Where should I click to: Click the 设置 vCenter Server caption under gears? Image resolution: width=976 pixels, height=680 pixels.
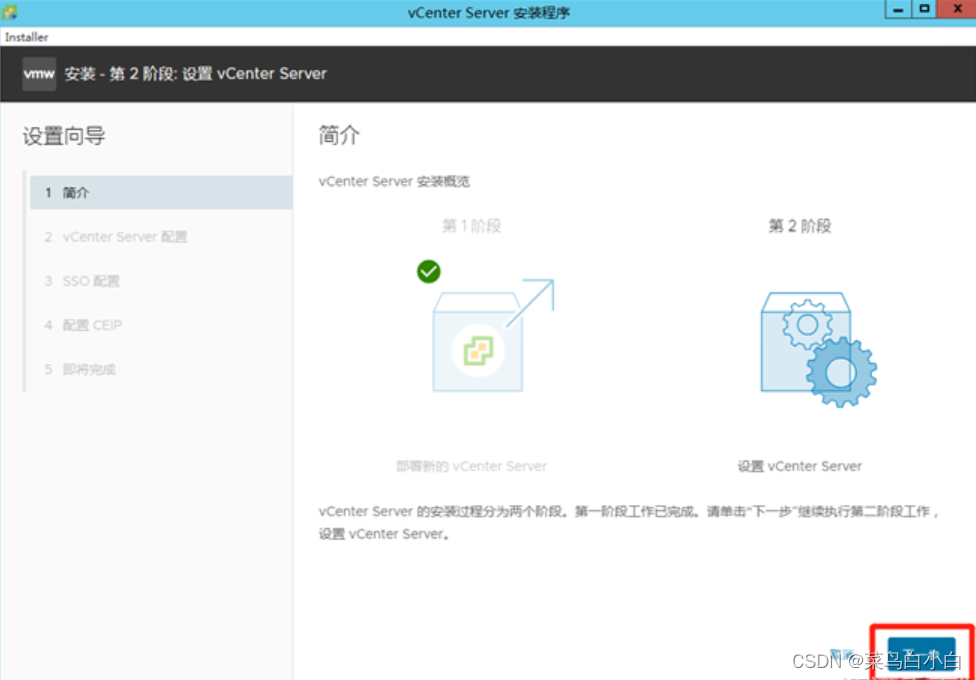tap(800, 466)
